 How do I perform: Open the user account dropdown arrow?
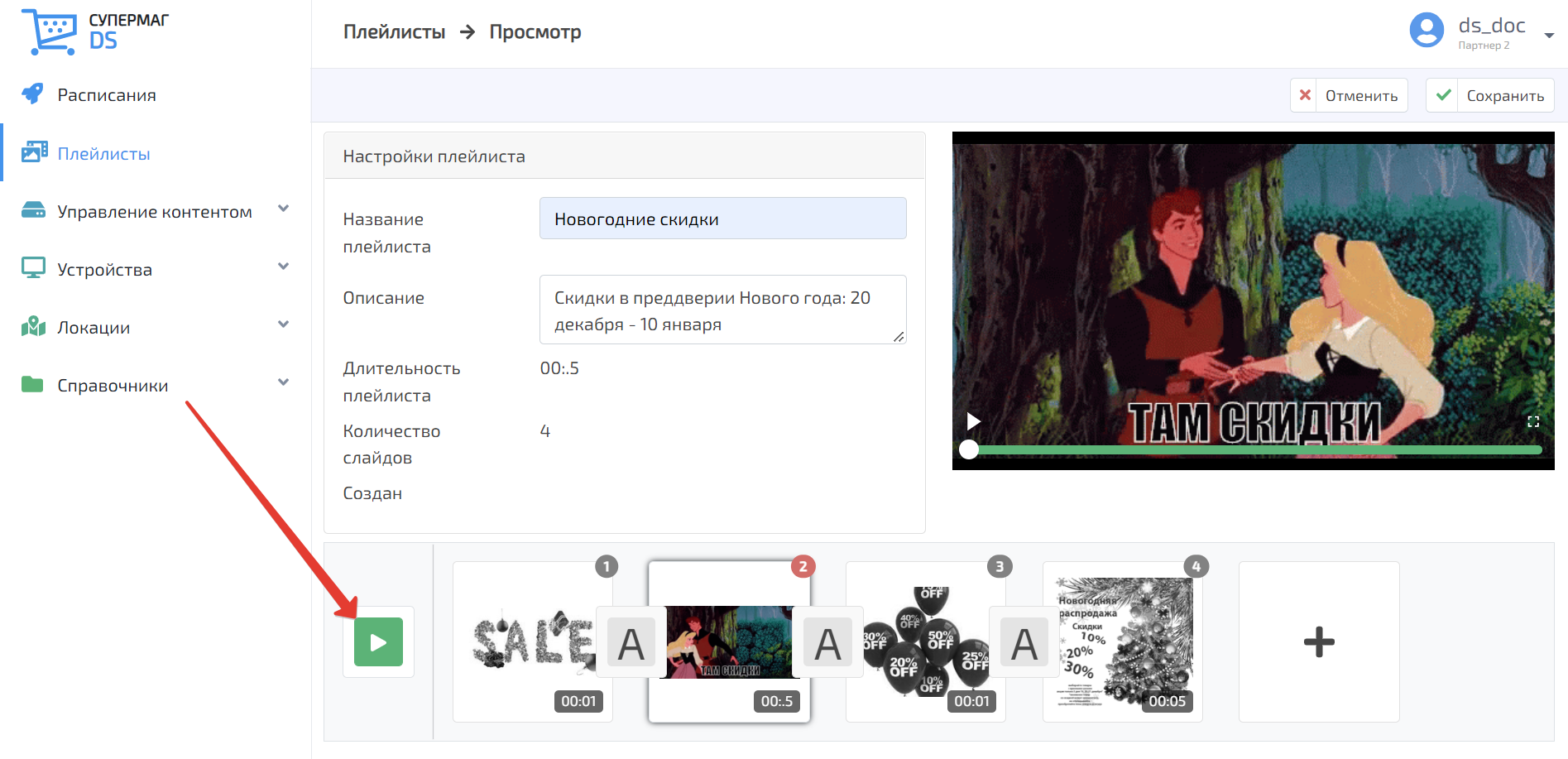[1549, 36]
